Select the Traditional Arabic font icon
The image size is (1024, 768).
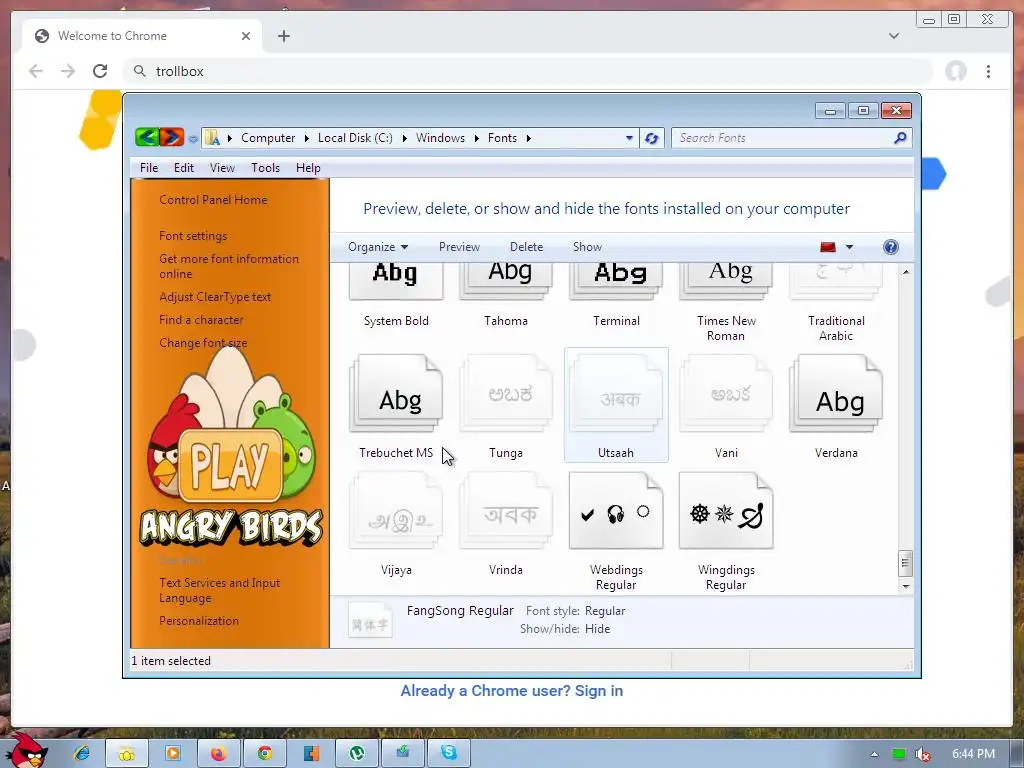(836, 281)
